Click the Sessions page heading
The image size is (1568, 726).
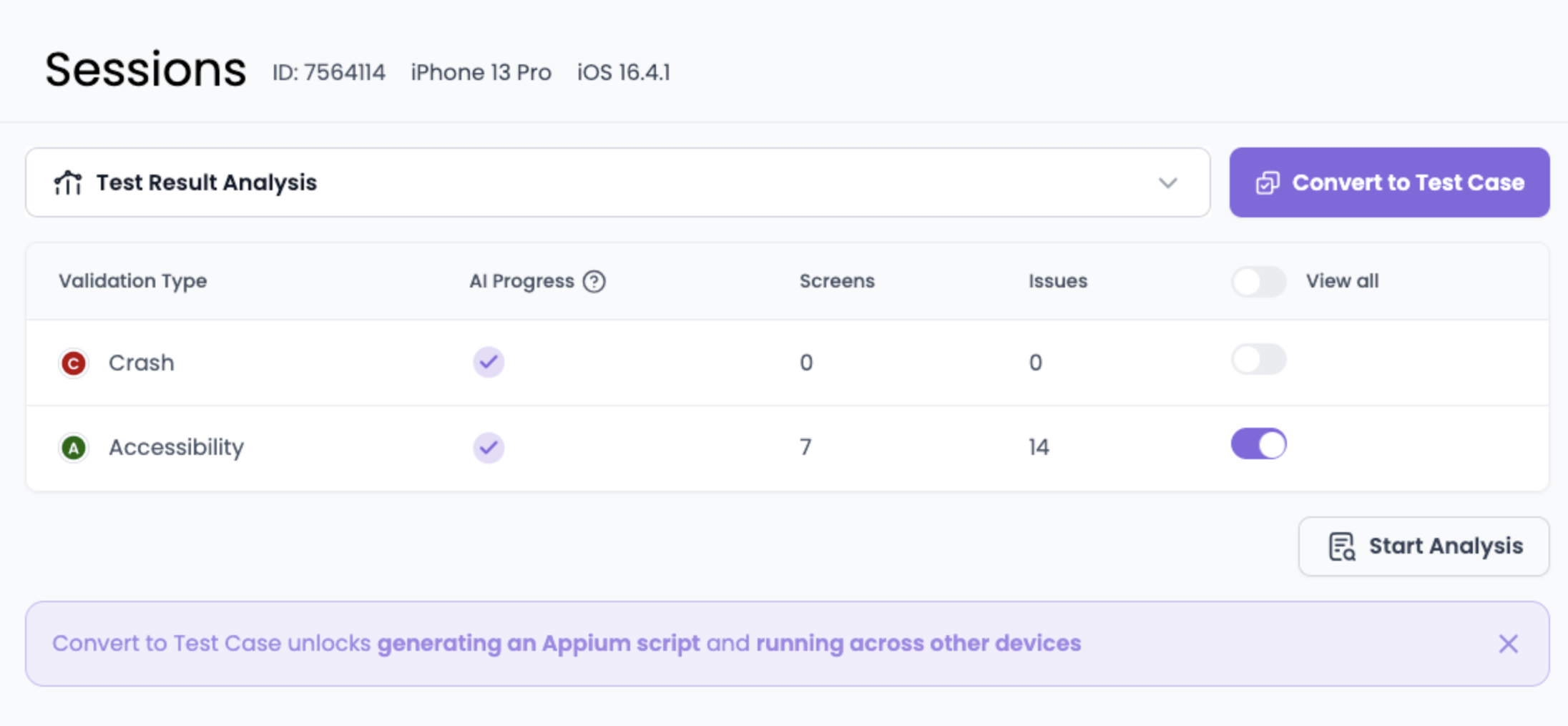[x=146, y=70]
